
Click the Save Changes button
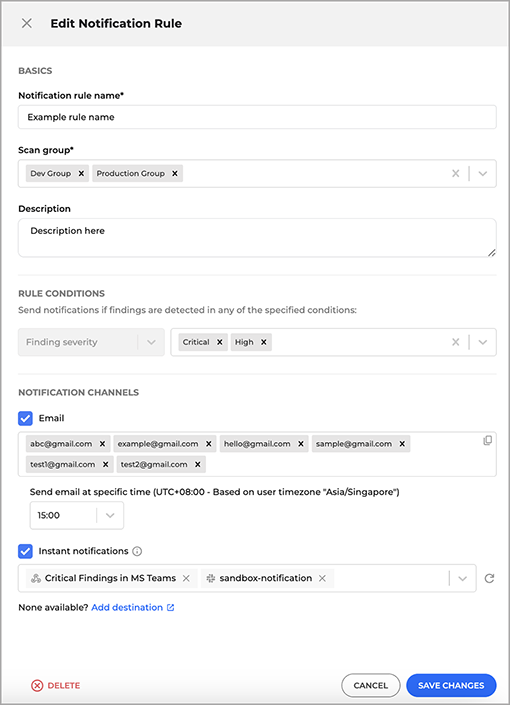(451, 685)
